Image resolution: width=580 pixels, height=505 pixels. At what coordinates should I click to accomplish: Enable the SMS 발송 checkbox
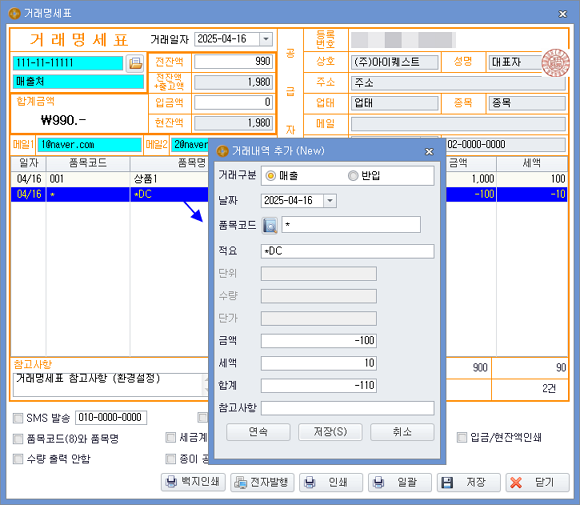pos(18,418)
